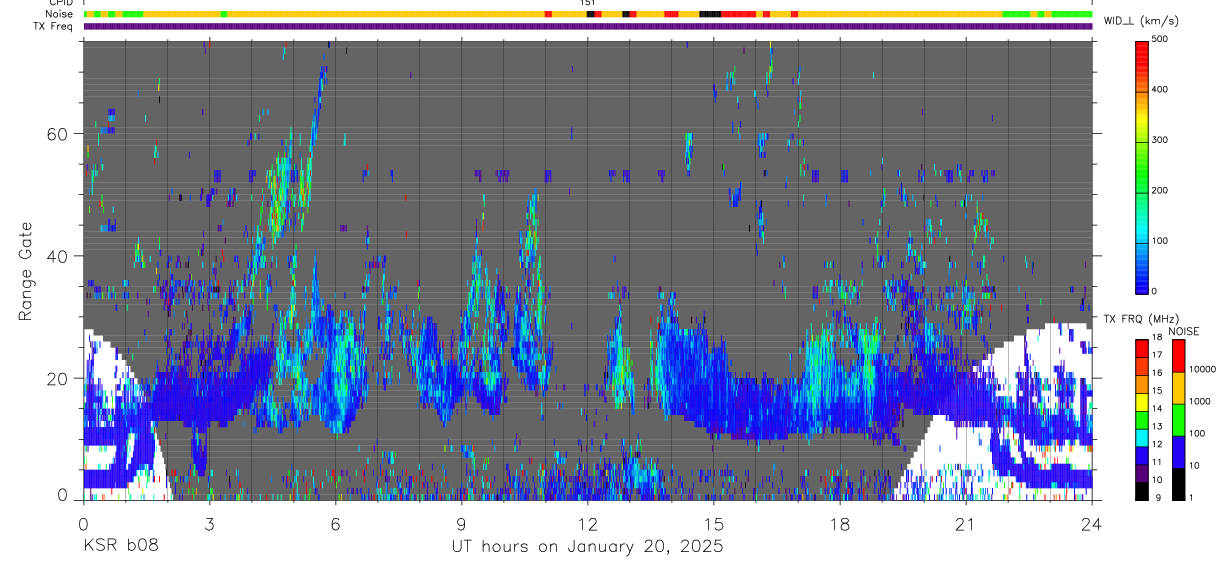The height and width of the screenshot is (567, 1228).
Task: Click the 'TX FRQ (MHz)' legend title
Action: point(1141,318)
